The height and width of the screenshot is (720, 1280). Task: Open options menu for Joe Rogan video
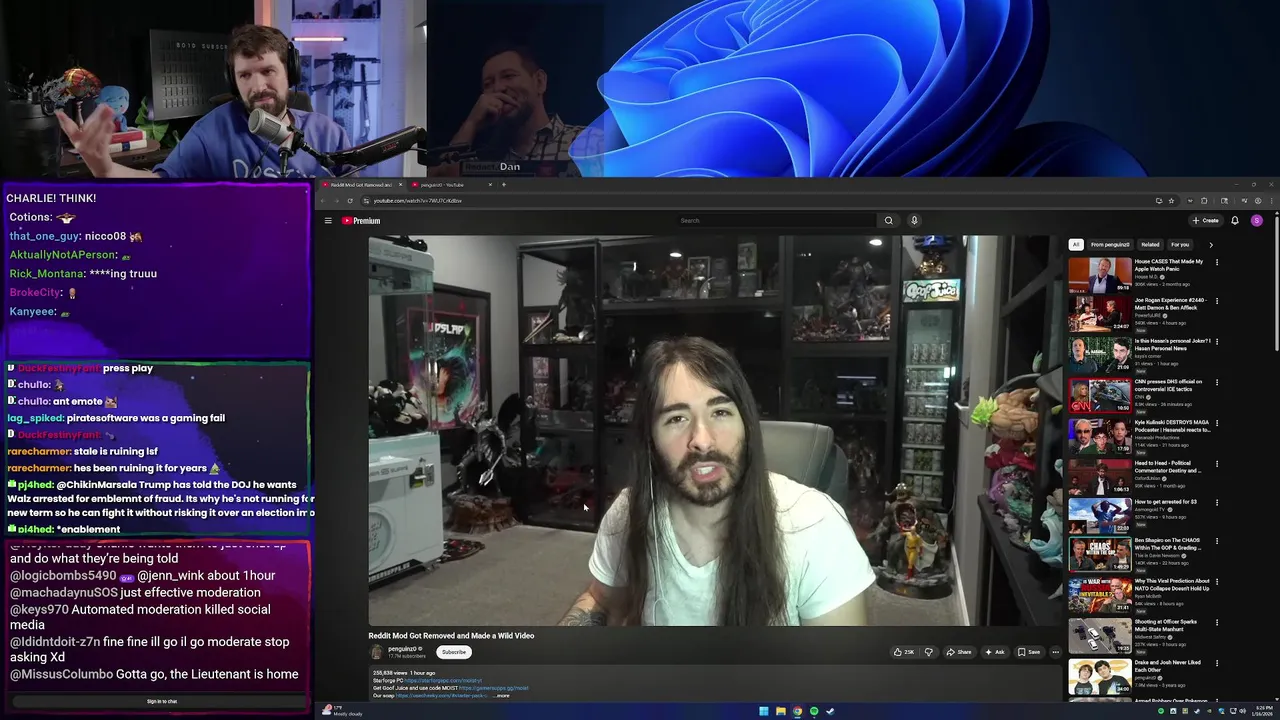[x=1217, y=302]
